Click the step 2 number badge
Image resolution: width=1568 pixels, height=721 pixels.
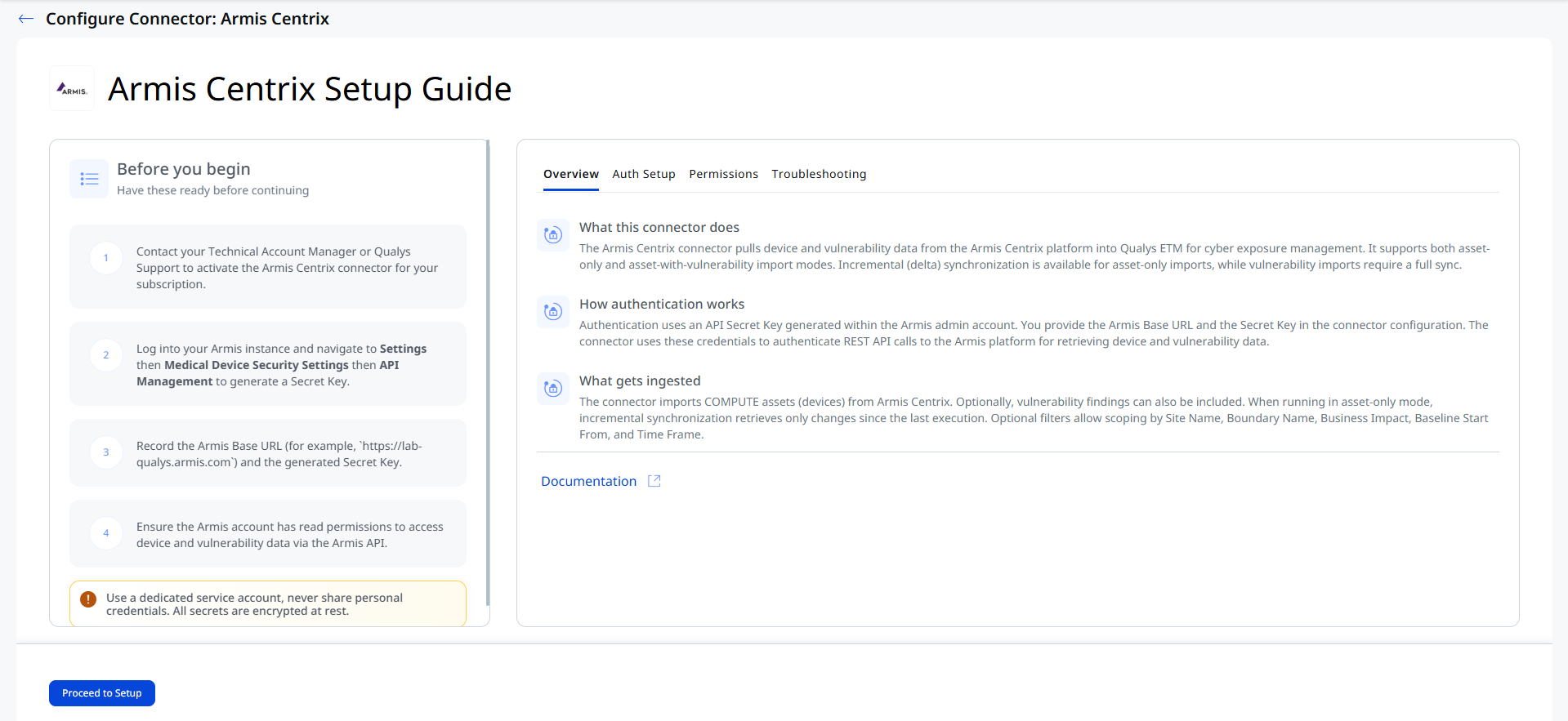point(106,355)
